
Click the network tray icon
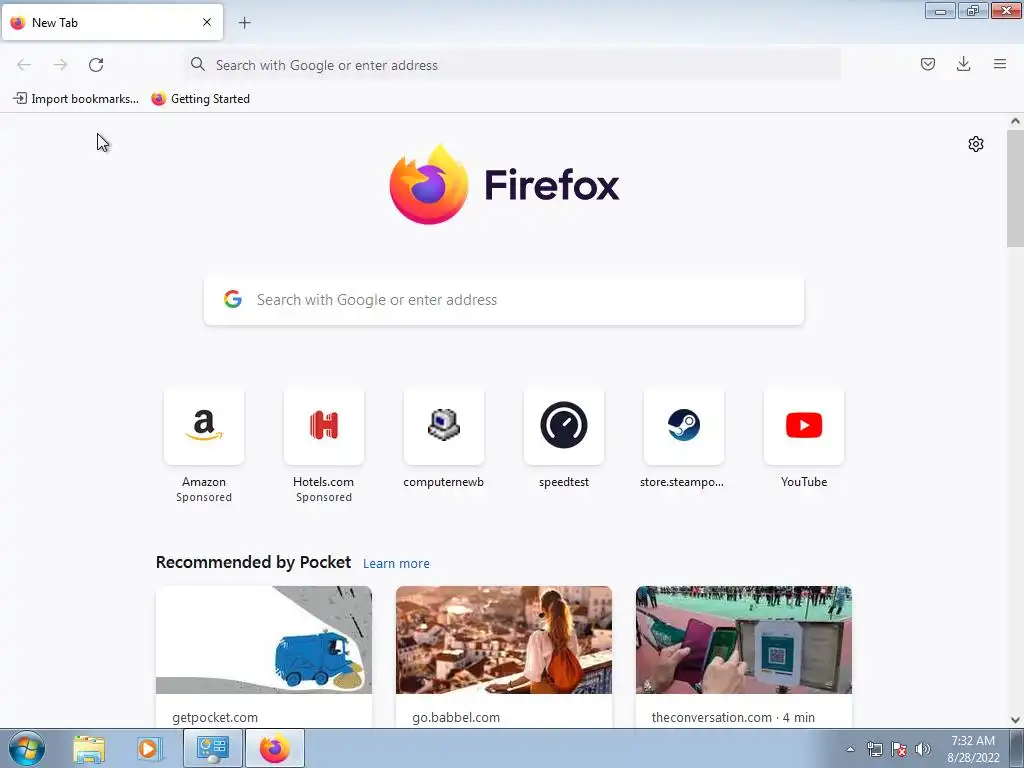click(x=874, y=749)
